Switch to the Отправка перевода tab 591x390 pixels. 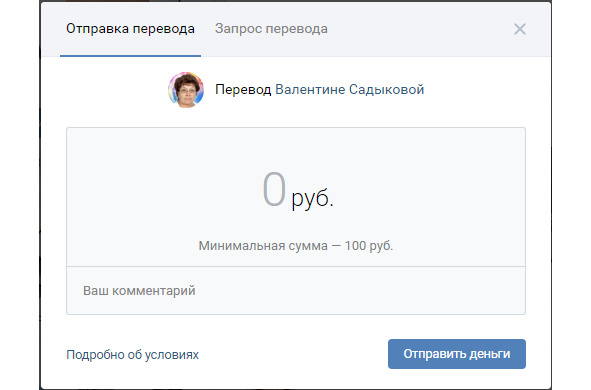point(130,29)
